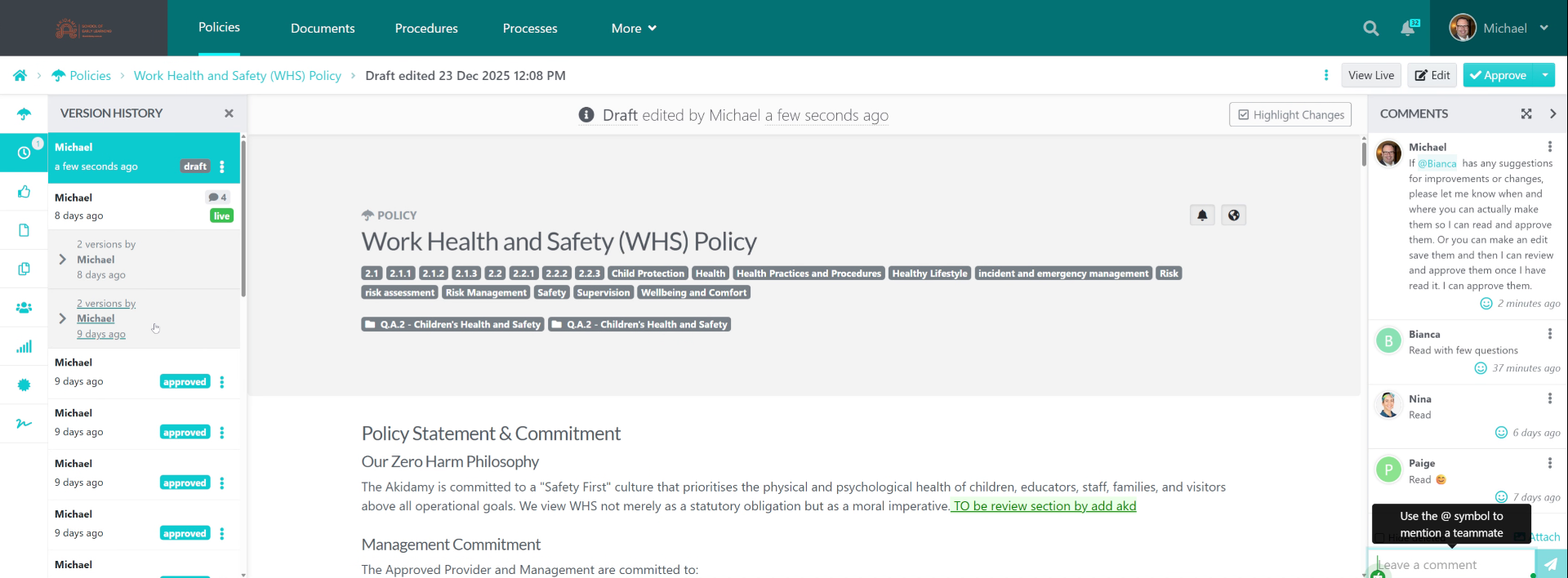Open the Approve button dropdown arrow

click(1545, 75)
